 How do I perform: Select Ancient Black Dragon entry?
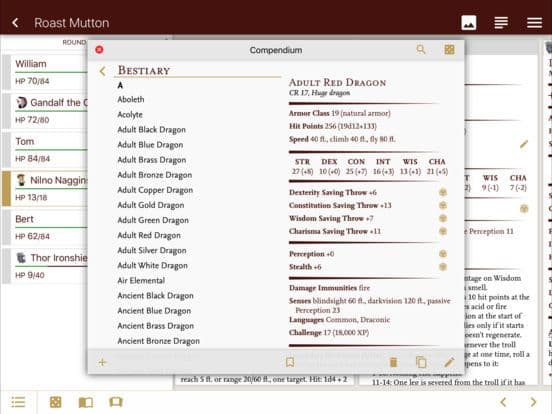(155, 296)
